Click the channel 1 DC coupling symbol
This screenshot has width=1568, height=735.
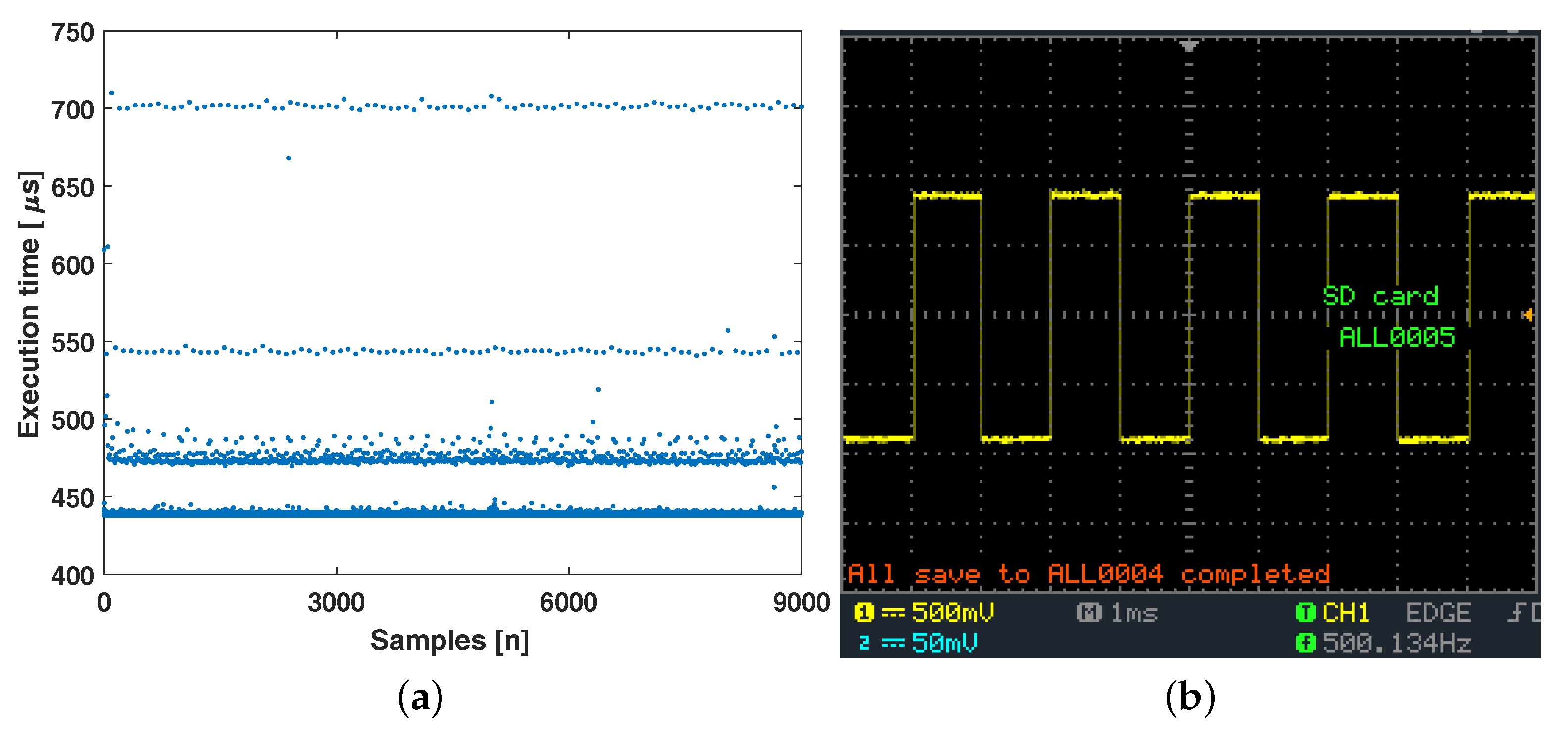click(x=893, y=613)
